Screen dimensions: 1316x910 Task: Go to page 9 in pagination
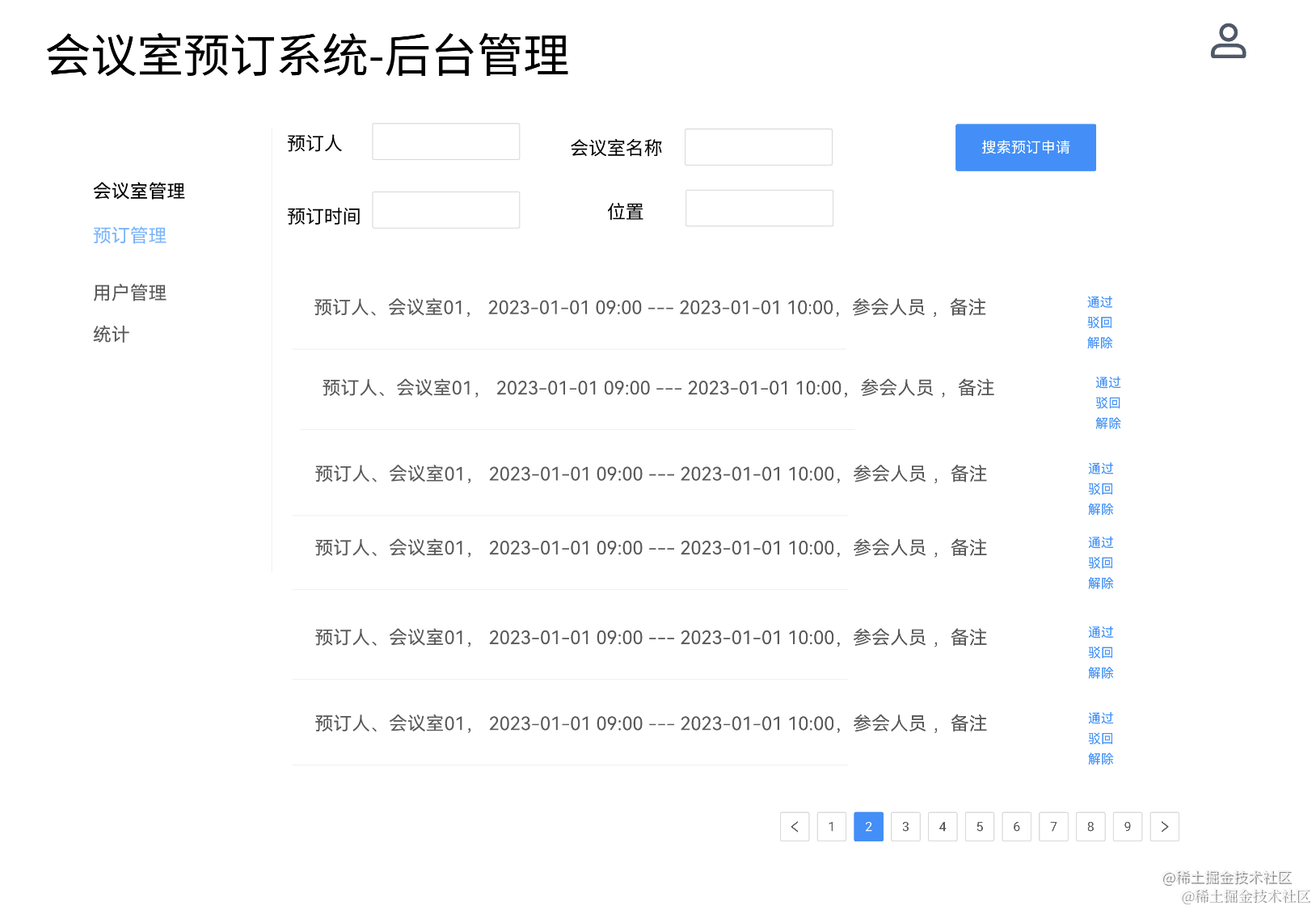pyautogui.click(x=1128, y=827)
